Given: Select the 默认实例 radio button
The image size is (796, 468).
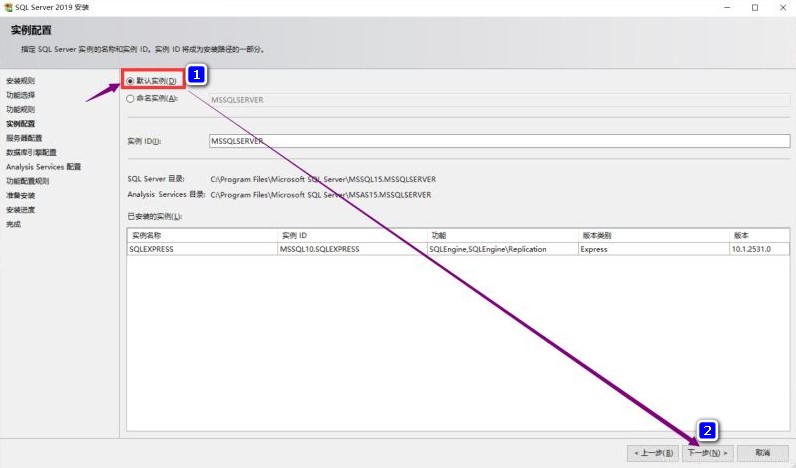Looking at the screenshot, I should click(130, 81).
